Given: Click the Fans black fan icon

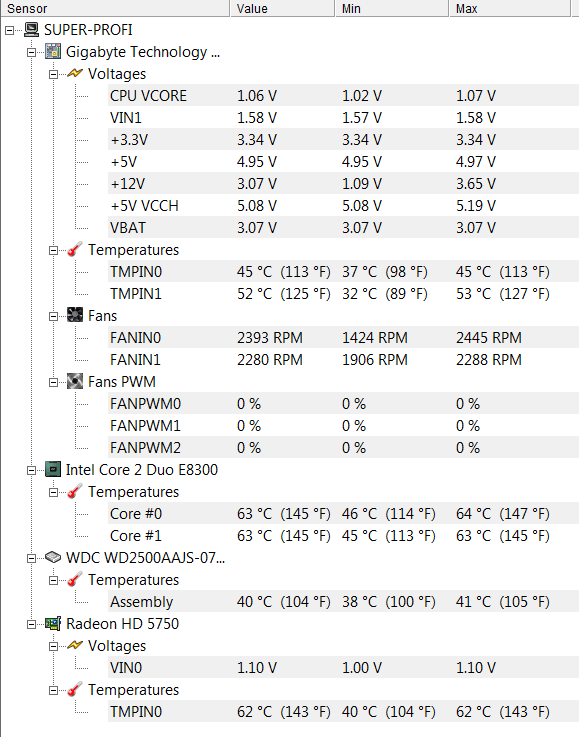Looking at the screenshot, I should 75,315.
